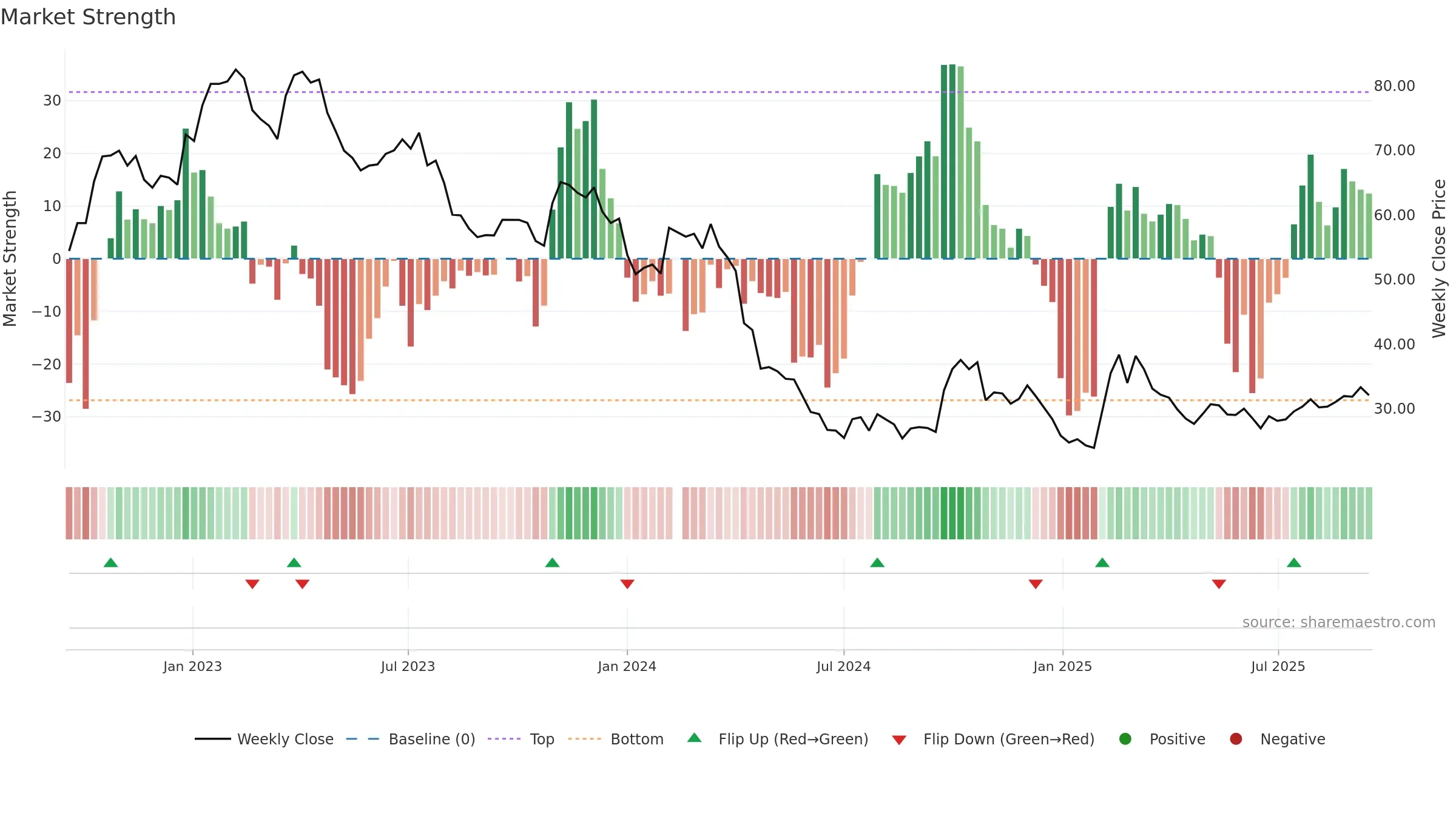
Task: Click the red flip-down marker at Jan 2024
Action: pyautogui.click(x=627, y=584)
